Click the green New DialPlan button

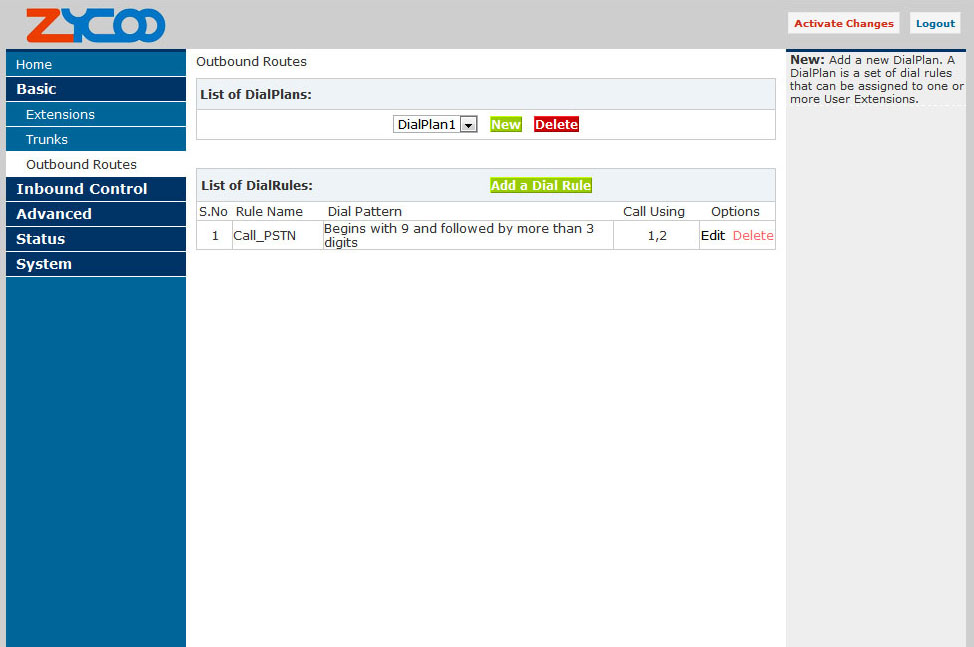click(x=506, y=125)
